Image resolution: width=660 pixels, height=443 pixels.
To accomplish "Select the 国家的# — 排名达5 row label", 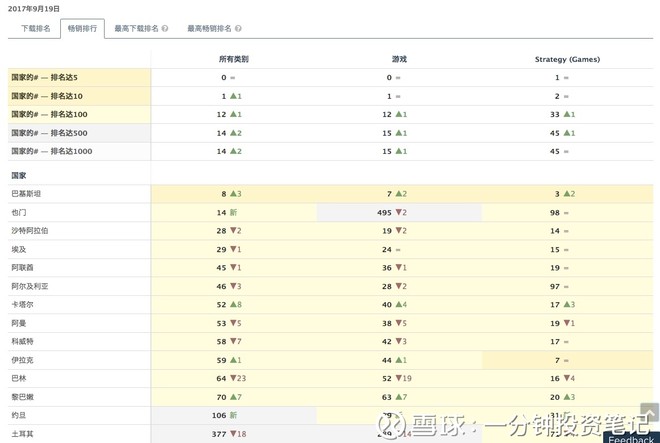I will click(44, 77).
